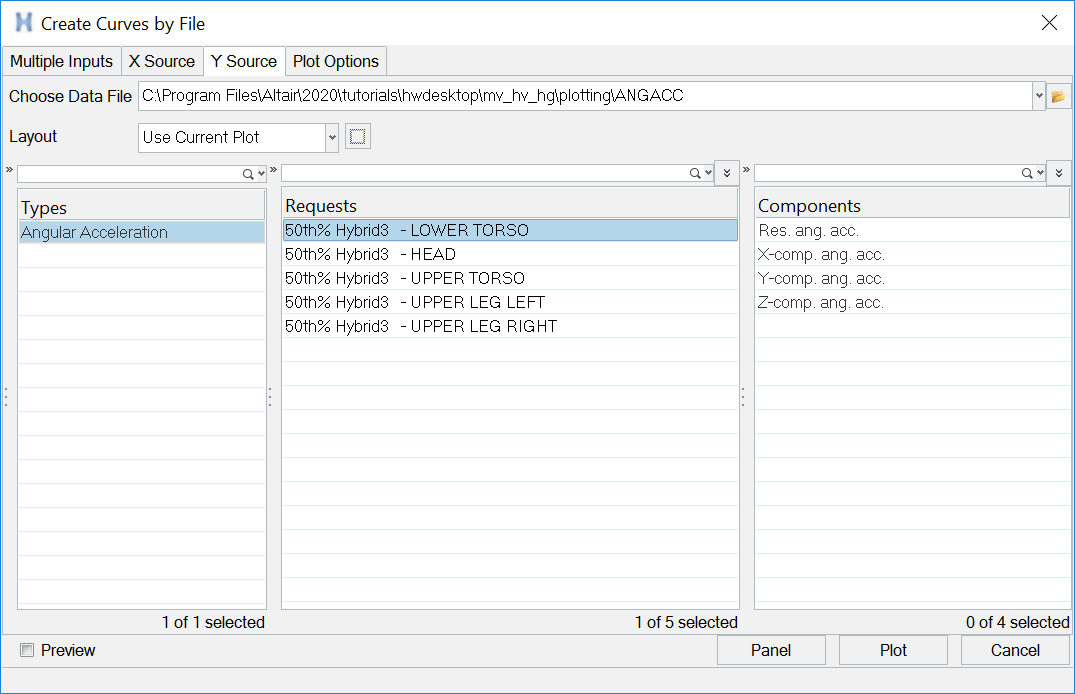Select 50th% Hybrid3 - UPPER LEG LEFT request

click(510, 302)
